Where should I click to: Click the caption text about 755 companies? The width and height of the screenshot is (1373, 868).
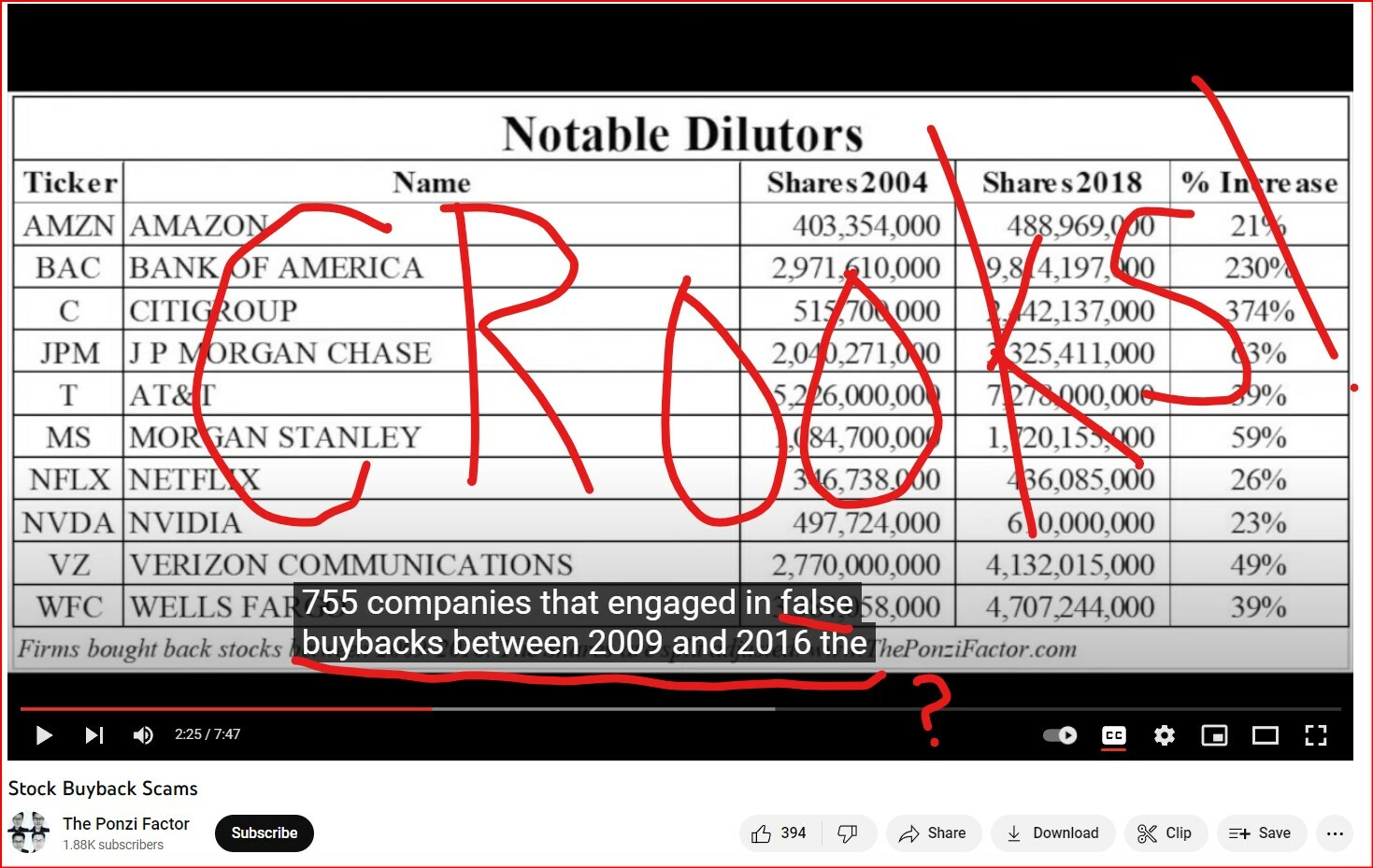(584, 622)
